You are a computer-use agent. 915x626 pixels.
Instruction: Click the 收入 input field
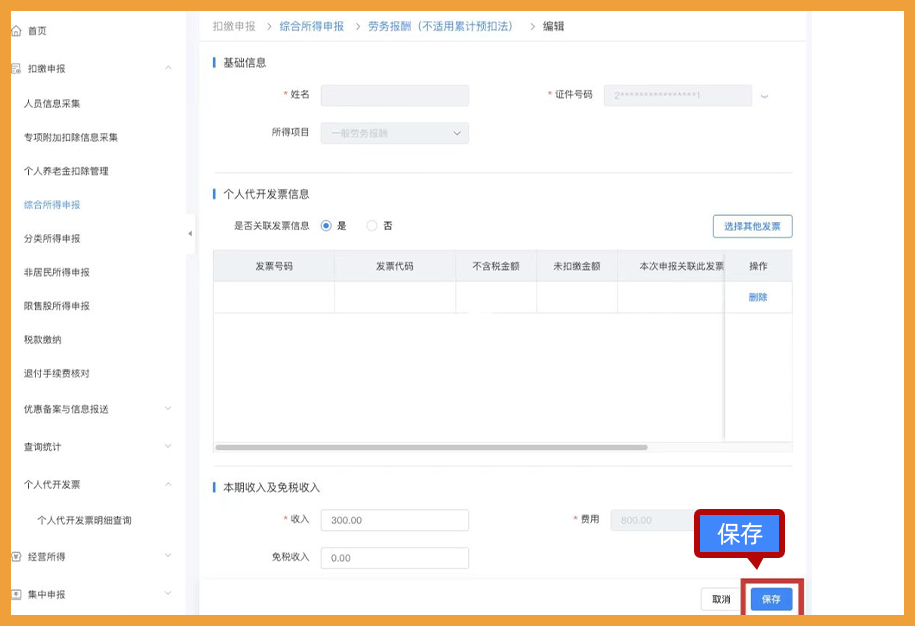tap(394, 520)
